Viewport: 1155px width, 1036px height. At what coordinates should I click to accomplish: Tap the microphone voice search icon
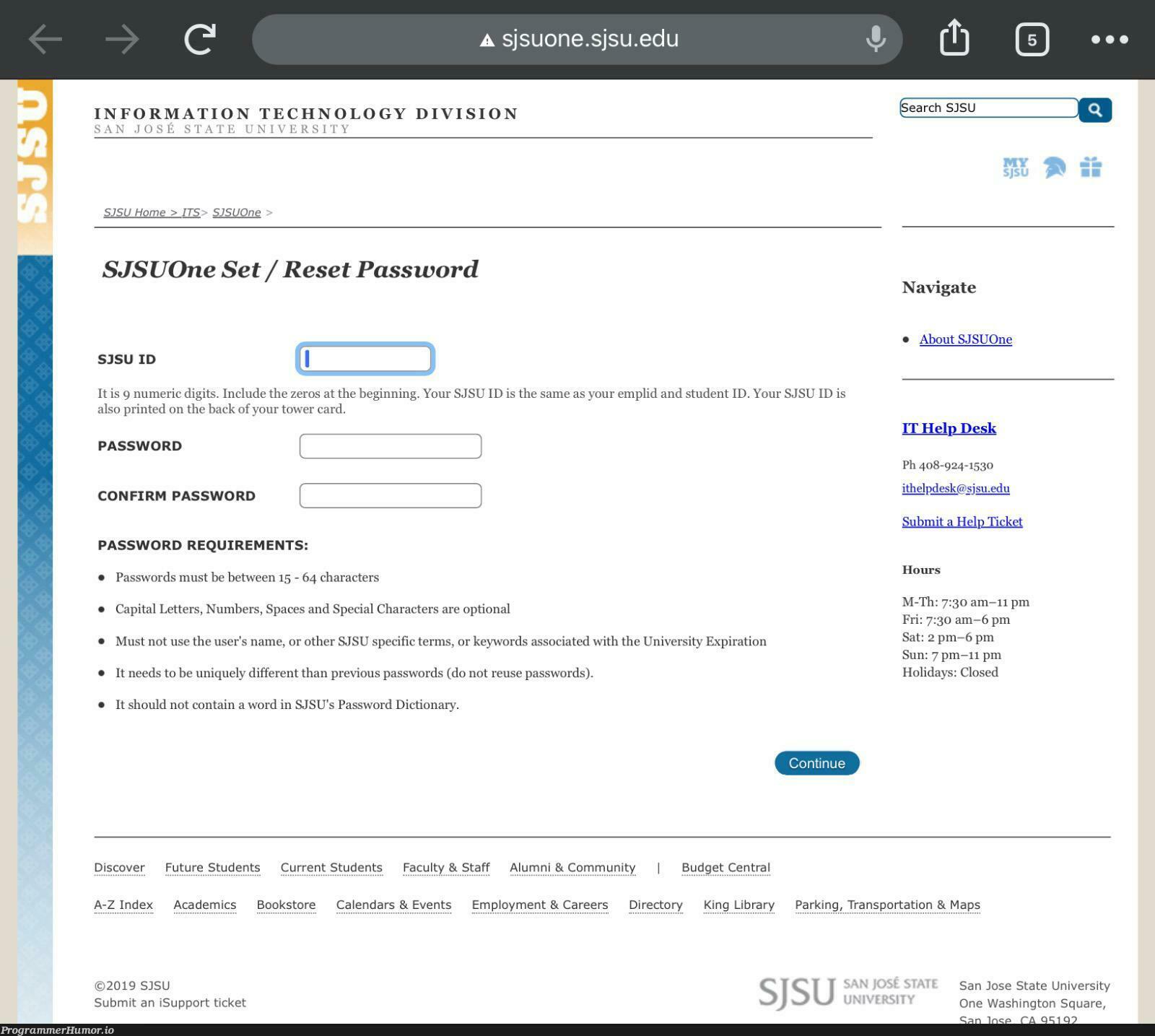pos(876,39)
